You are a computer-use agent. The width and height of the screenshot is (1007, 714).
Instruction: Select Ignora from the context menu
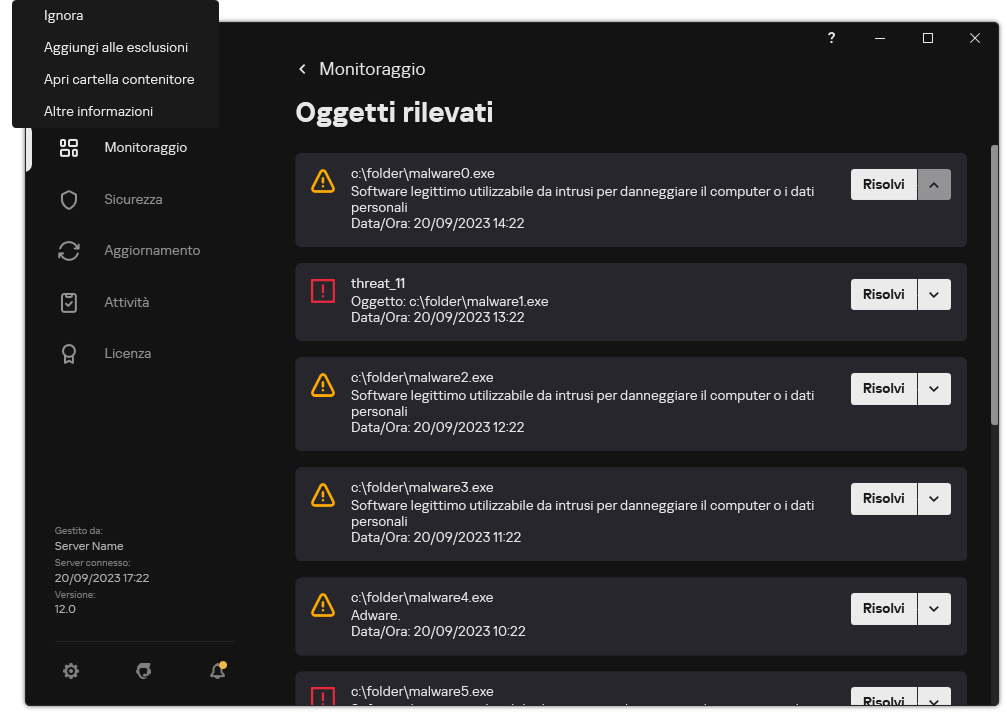(x=63, y=15)
